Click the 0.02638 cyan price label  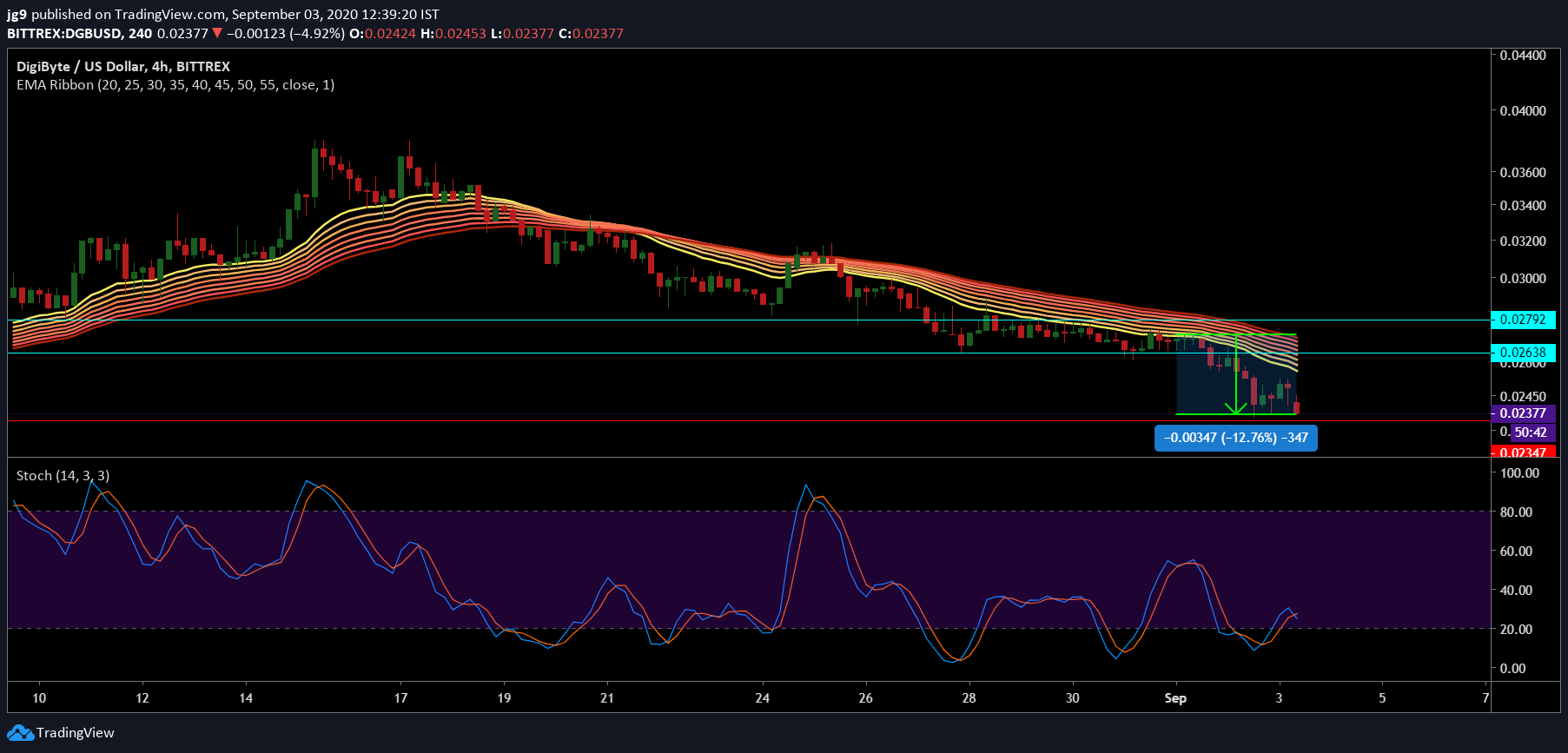[x=1523, y=353]
